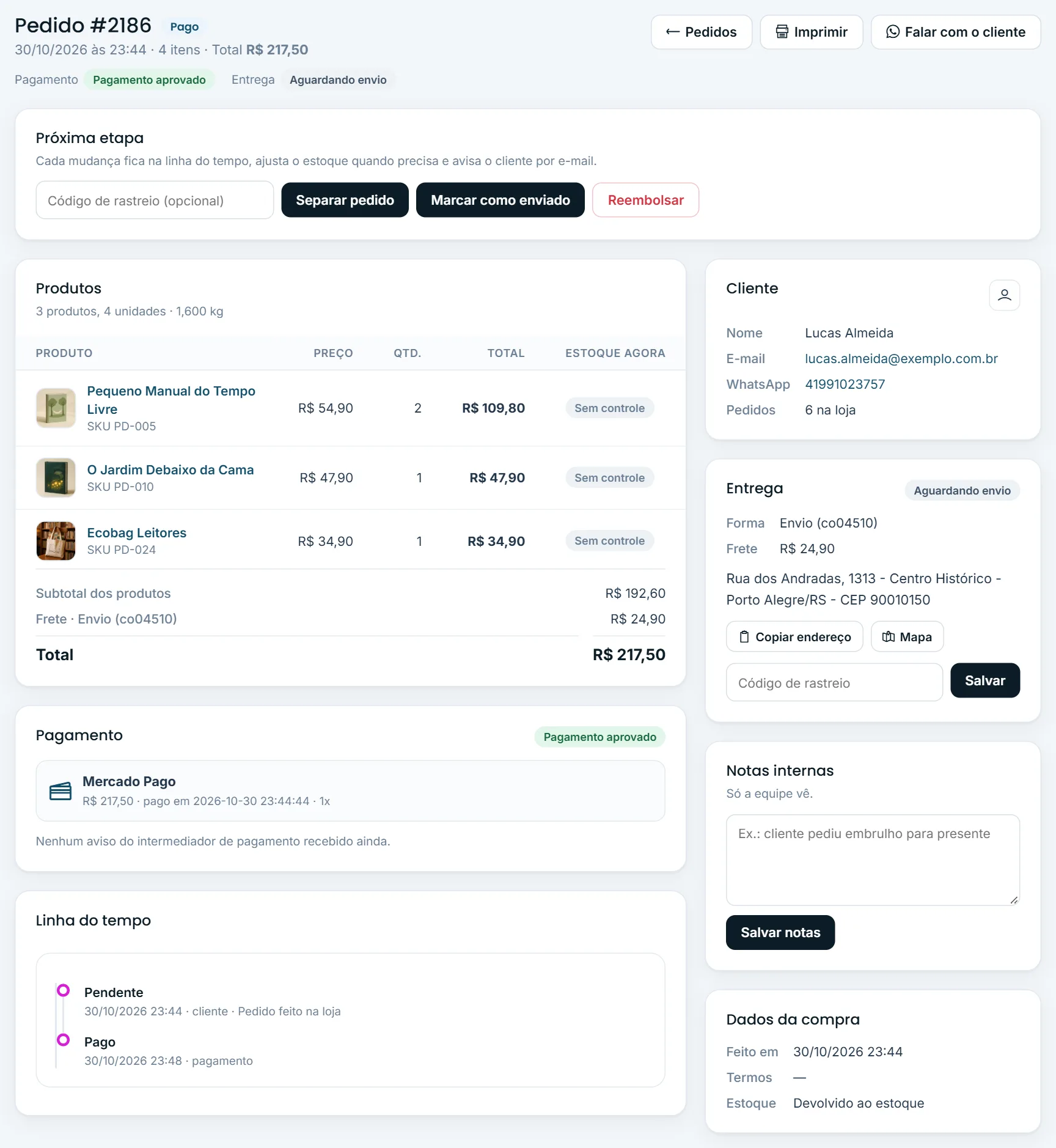Focus the optional tracking code field

(x=155, y=200)
